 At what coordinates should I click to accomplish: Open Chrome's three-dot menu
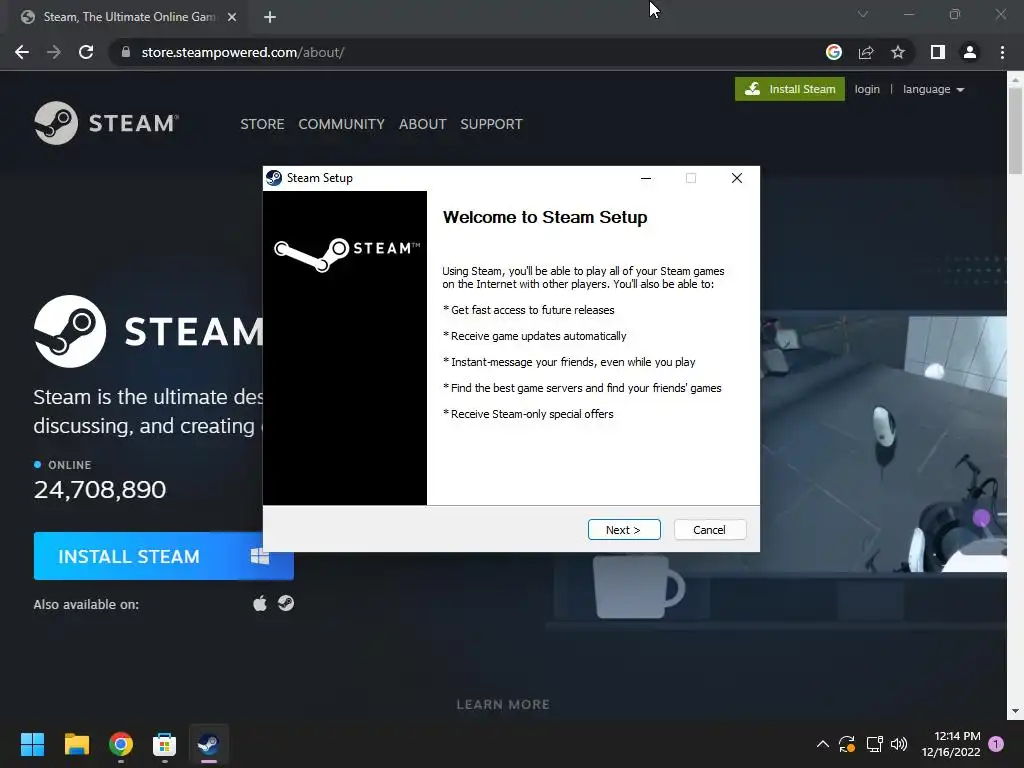[1002, 52]
